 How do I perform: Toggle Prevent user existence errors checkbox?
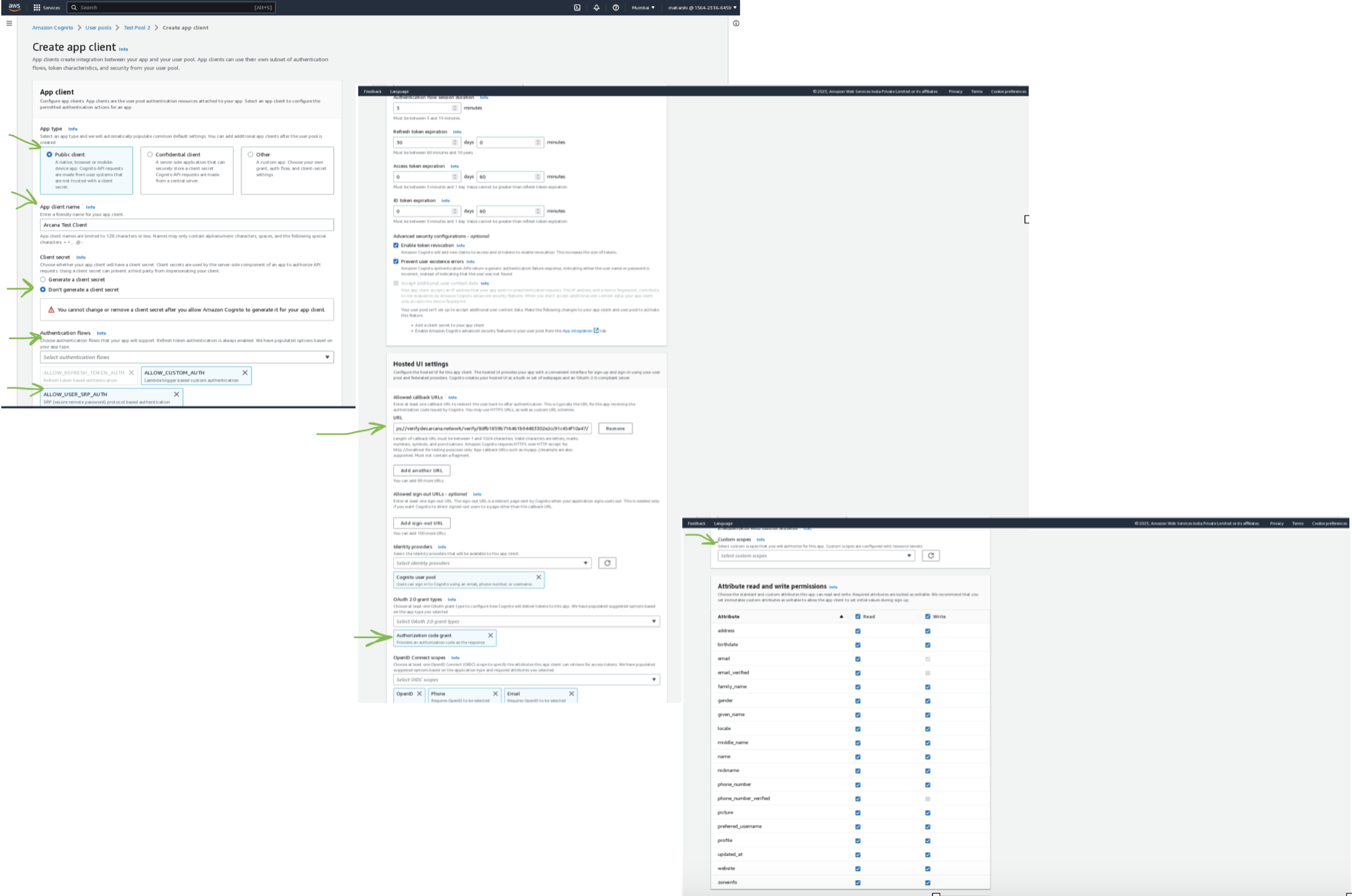pos(396,261)
